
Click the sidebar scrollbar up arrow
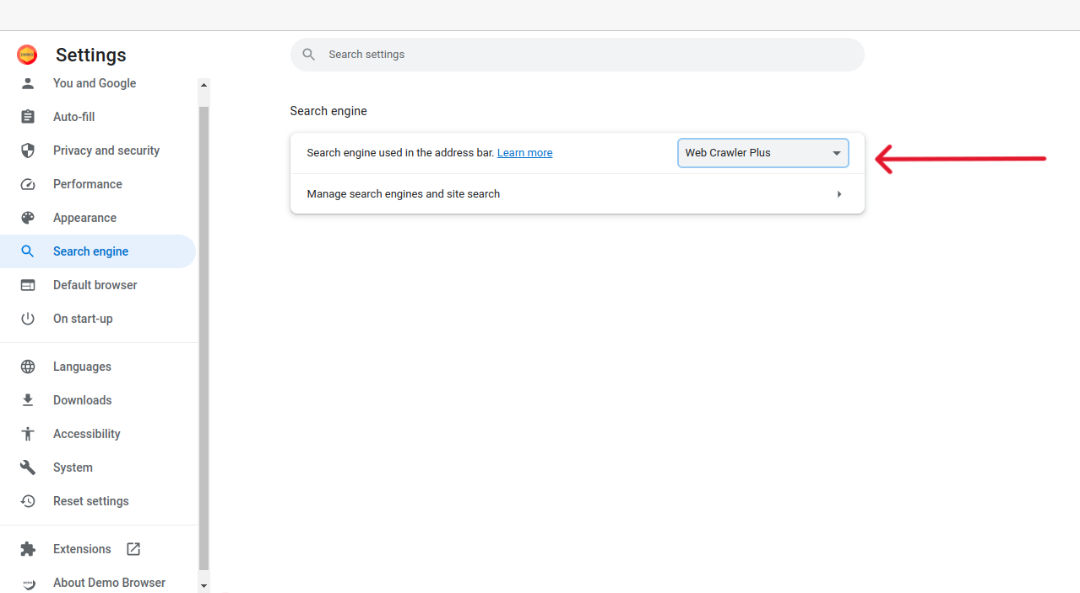click(204, 85)
